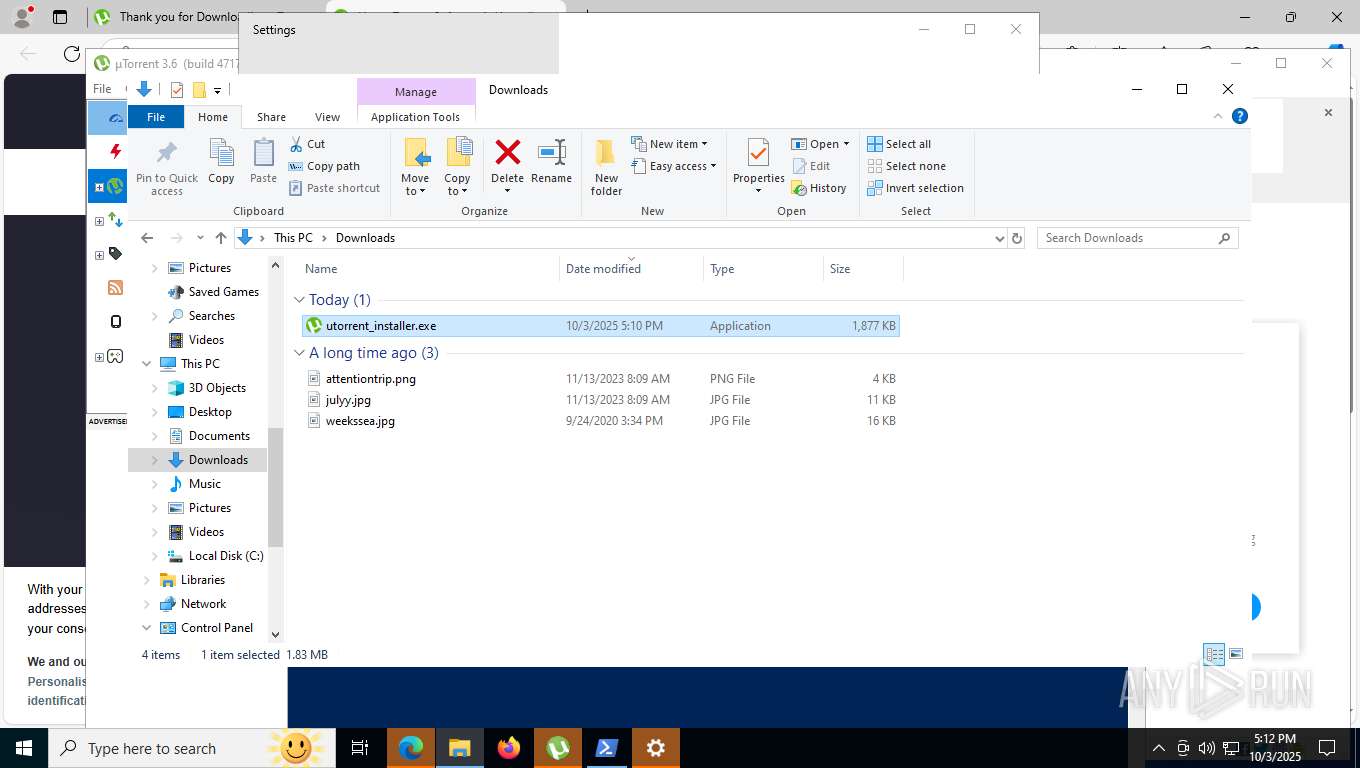Sort by Name column header
1360x768 pixels.
[x=428, y=269]
